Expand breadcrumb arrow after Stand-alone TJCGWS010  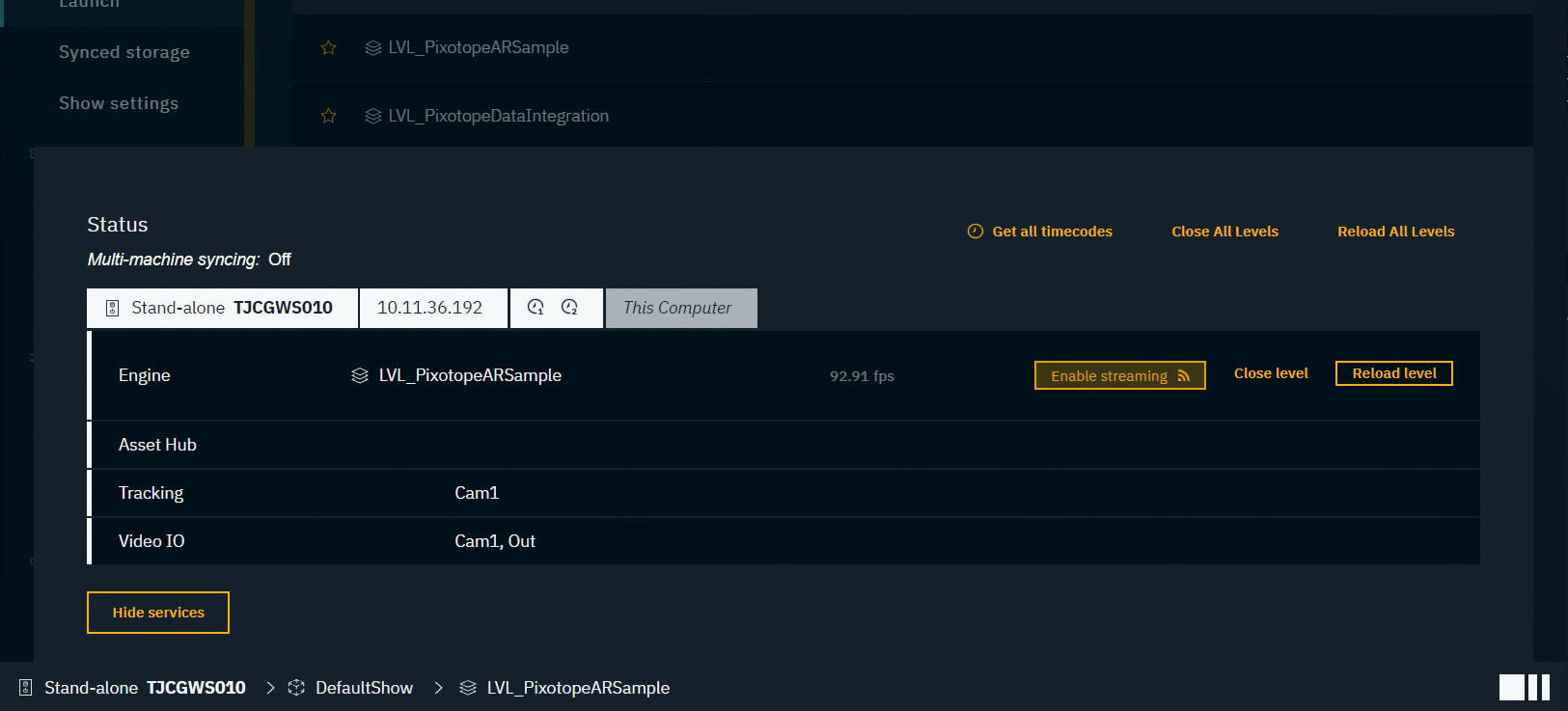pyautogui.click(x=270, y=688)
